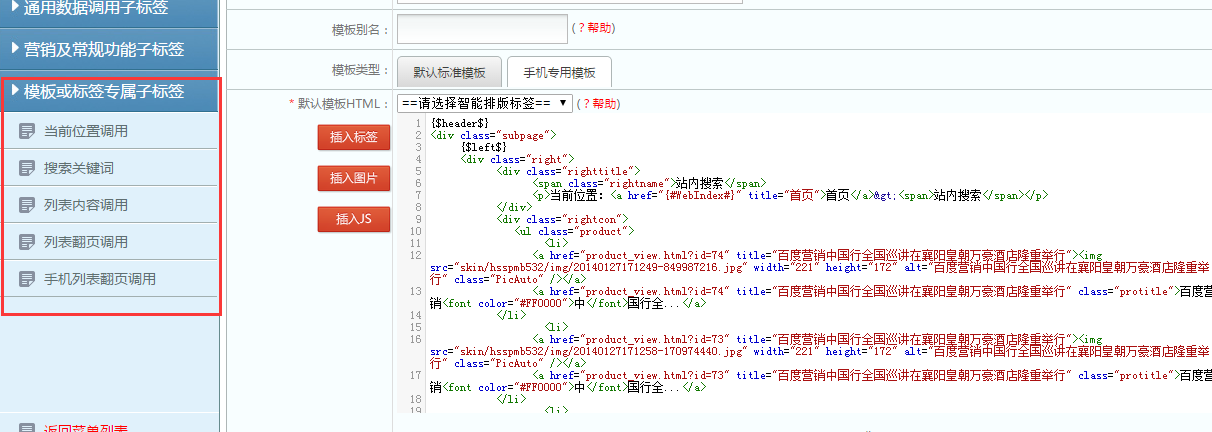The height and width of the screenshot is (432, 1212).
Task: Open the 请选择智能排版标签 dropdown
Action: coord(484,103)
